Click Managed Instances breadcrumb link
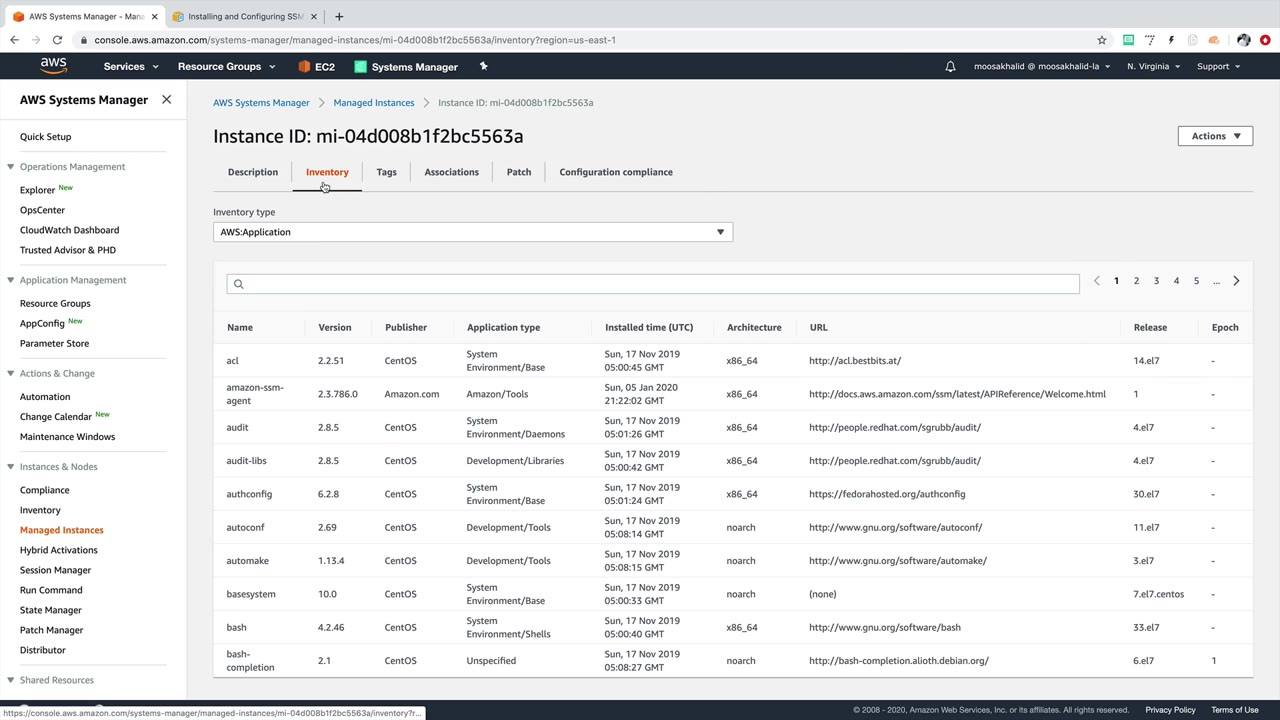This screenshot has width=1280, height=720. click(x=374, y=103)
